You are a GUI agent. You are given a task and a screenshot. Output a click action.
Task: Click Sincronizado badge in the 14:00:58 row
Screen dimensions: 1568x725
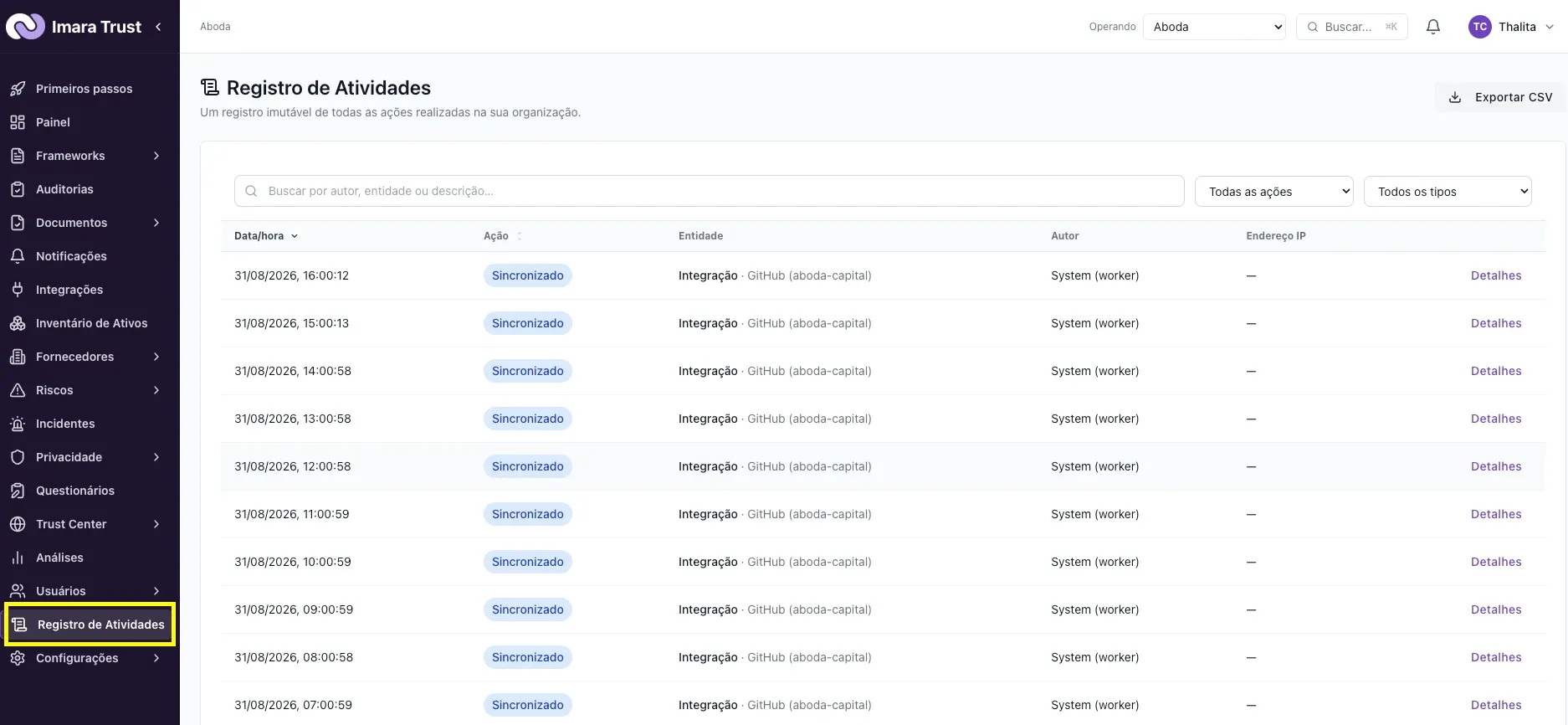(x=528, y=371)
